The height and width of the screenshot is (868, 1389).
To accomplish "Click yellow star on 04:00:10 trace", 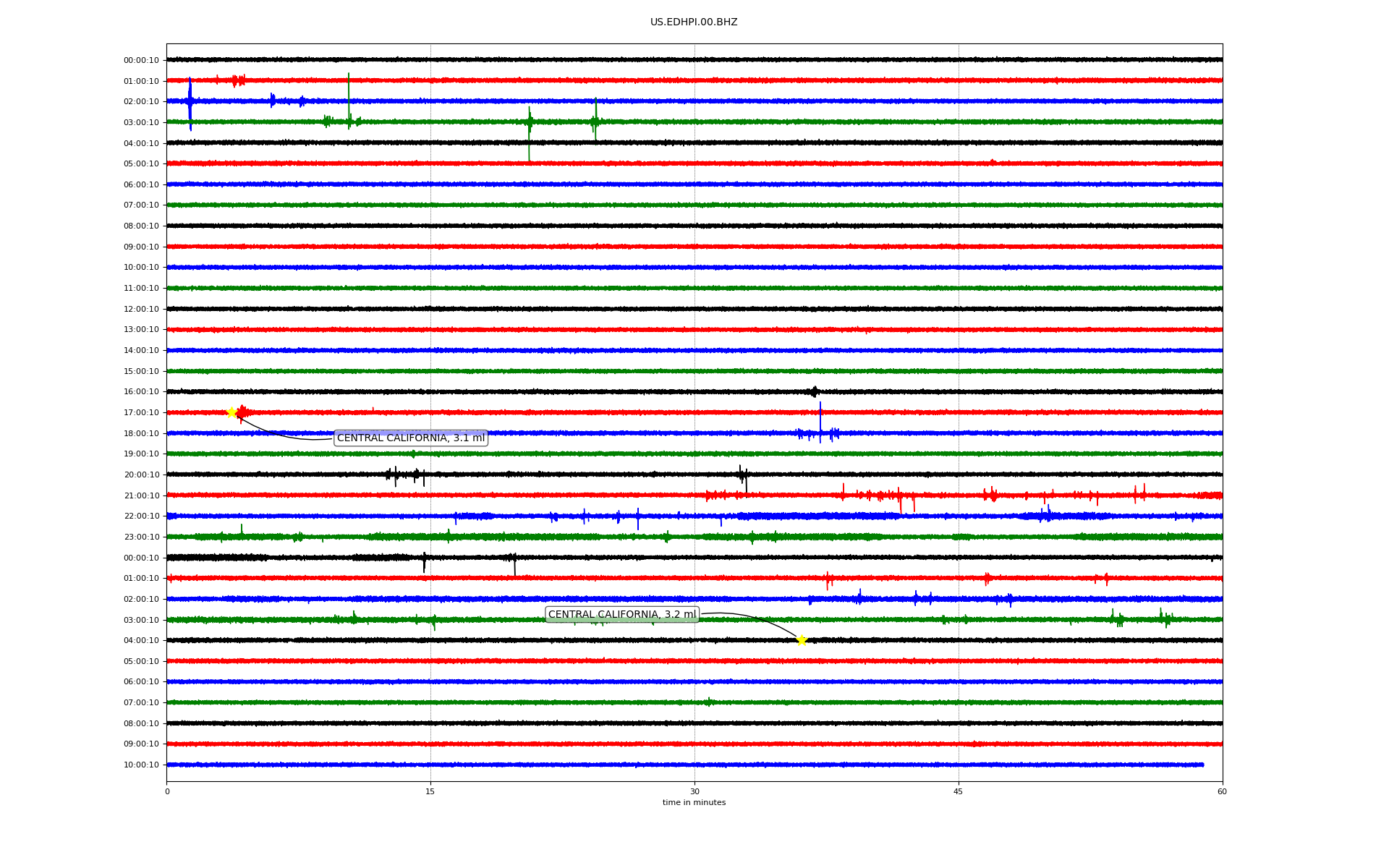I will [x=802, y=640].
